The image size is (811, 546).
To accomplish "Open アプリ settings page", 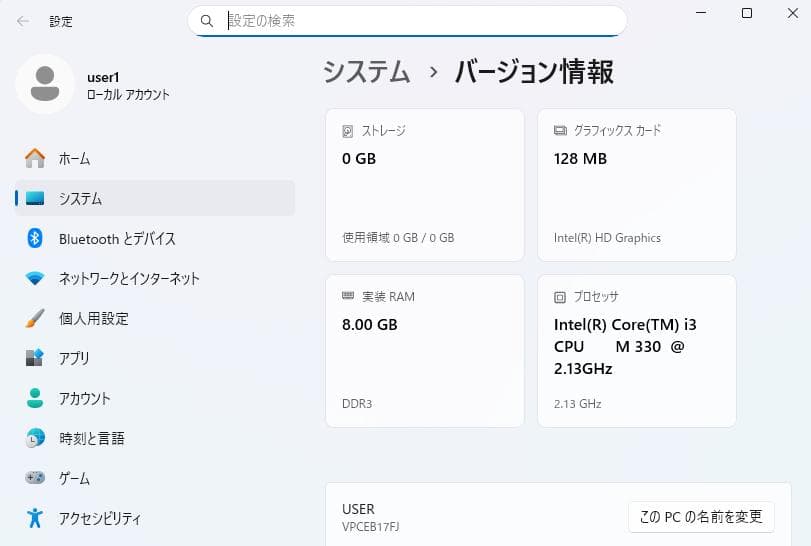I will [155, 358].
